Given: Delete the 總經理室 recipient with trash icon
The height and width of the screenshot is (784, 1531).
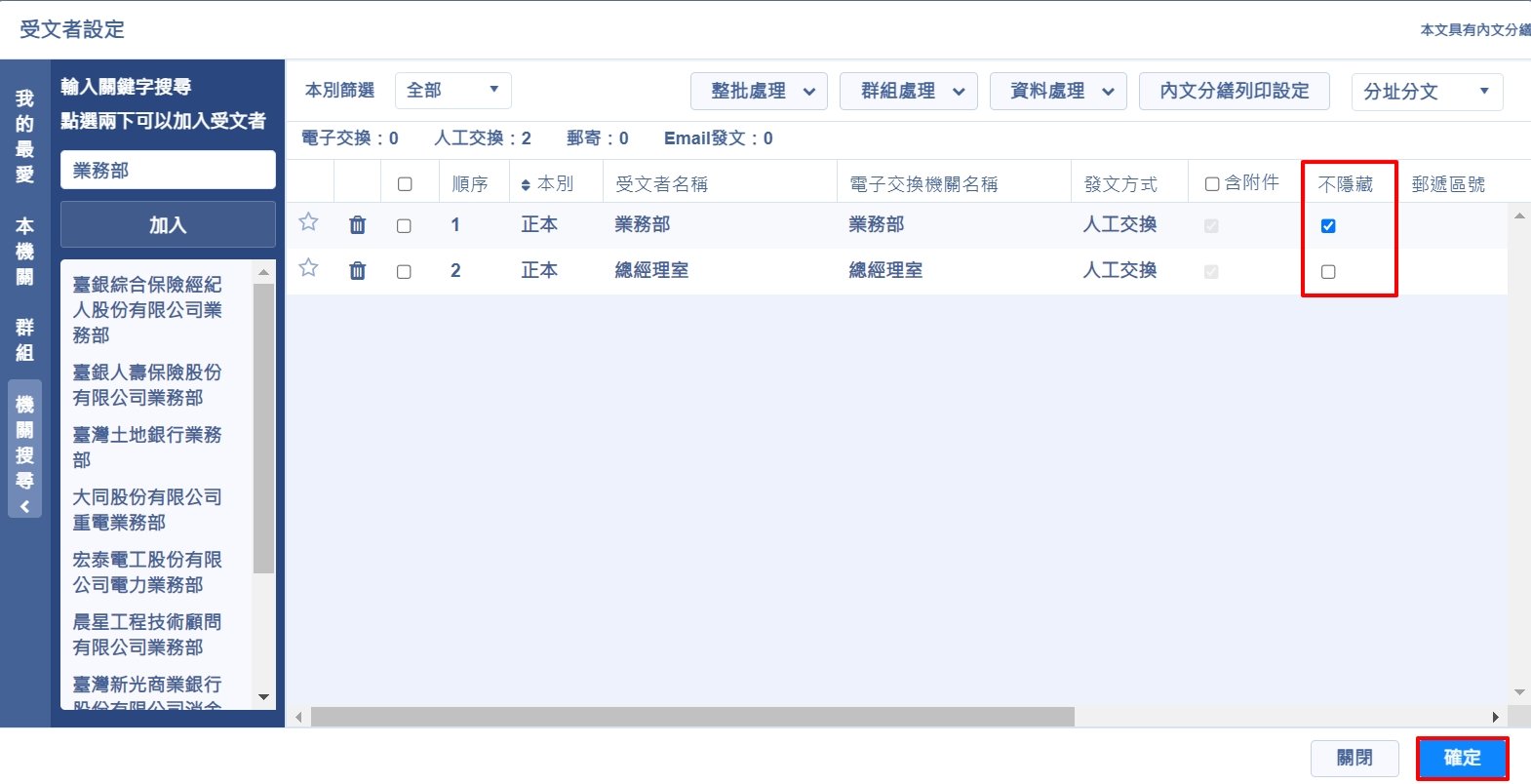Looking at the screenshot, I should [357, 271].
